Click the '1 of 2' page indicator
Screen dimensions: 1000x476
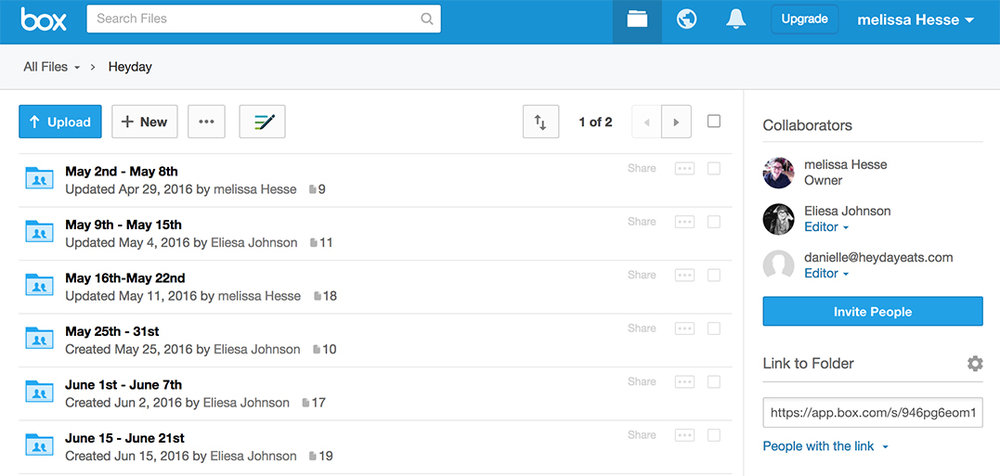point(596,122)
